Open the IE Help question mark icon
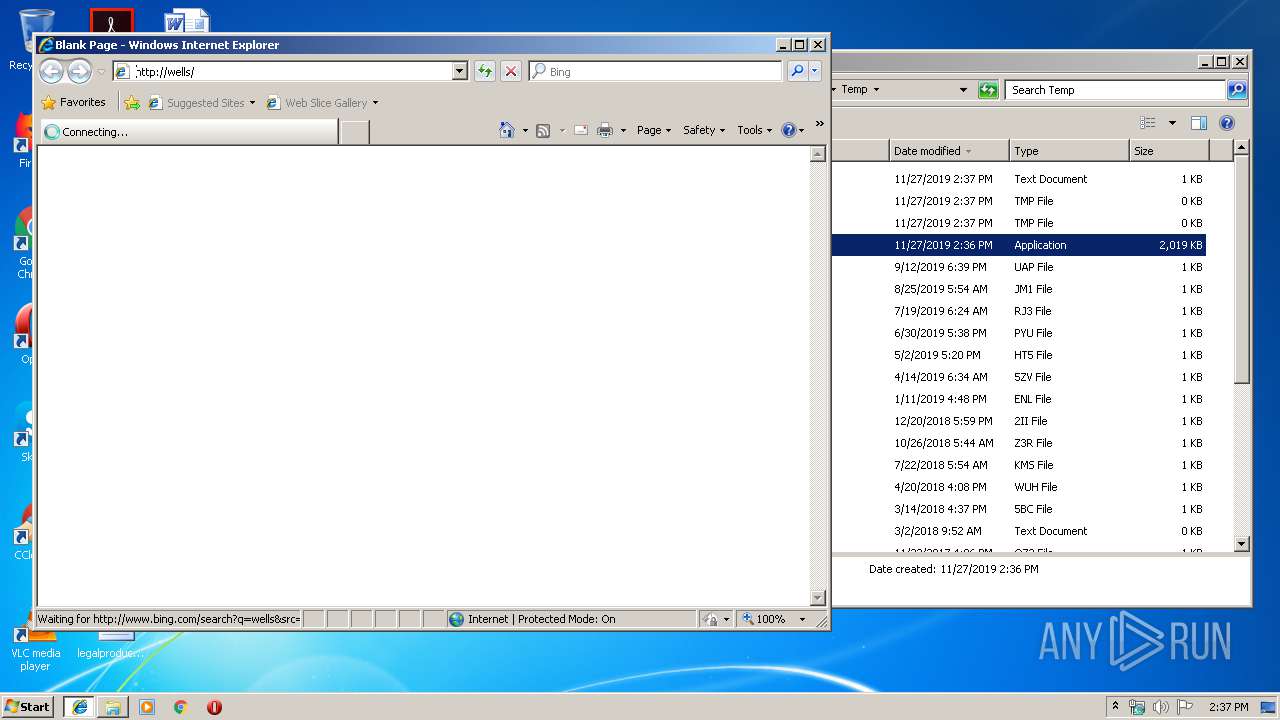The height and width of the screenshot is (720, 1280). coord(788,130)
